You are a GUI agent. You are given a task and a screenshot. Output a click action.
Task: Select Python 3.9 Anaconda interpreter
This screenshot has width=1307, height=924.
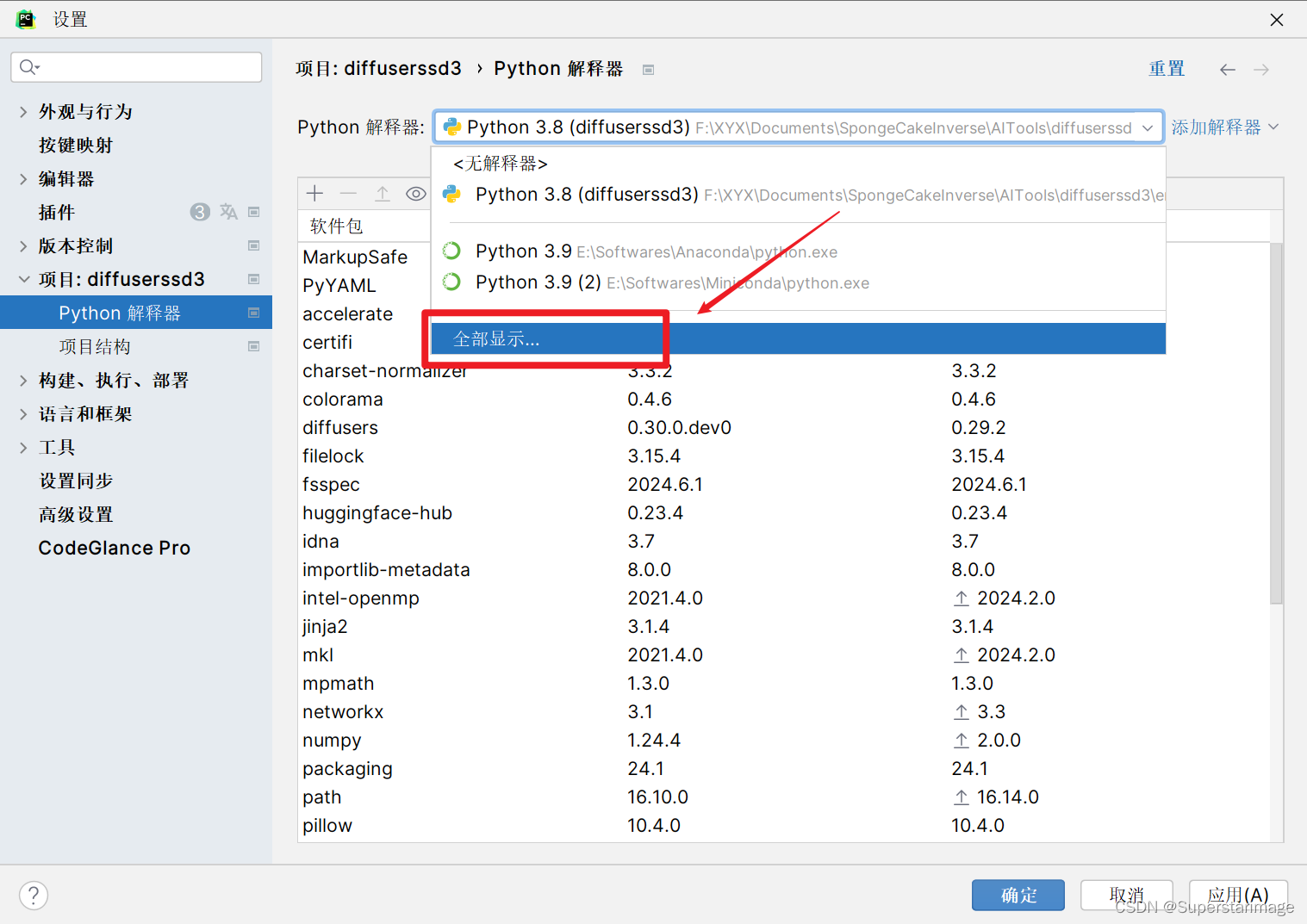[x=798, y=251]
